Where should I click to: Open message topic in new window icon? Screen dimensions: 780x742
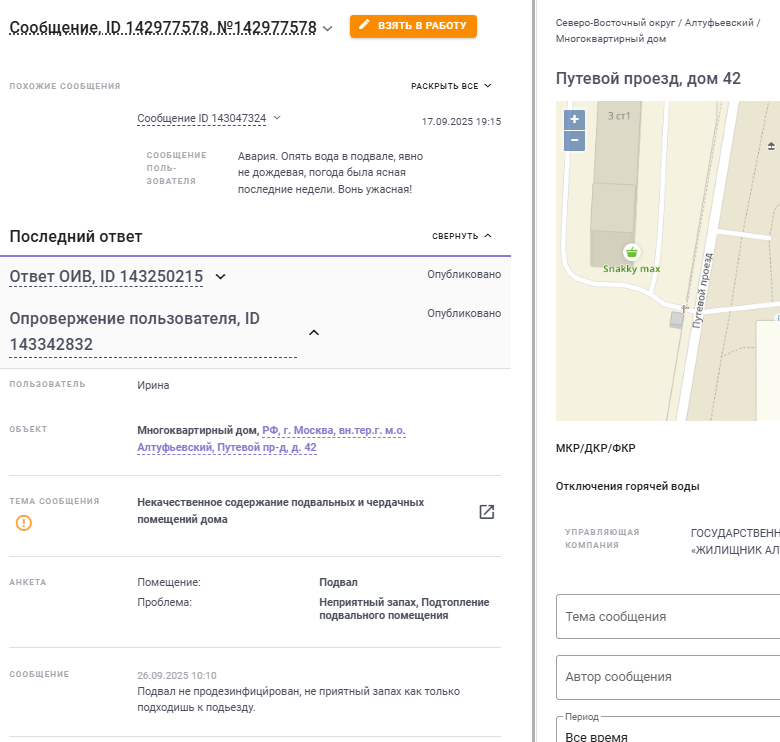tap(487, 512)
